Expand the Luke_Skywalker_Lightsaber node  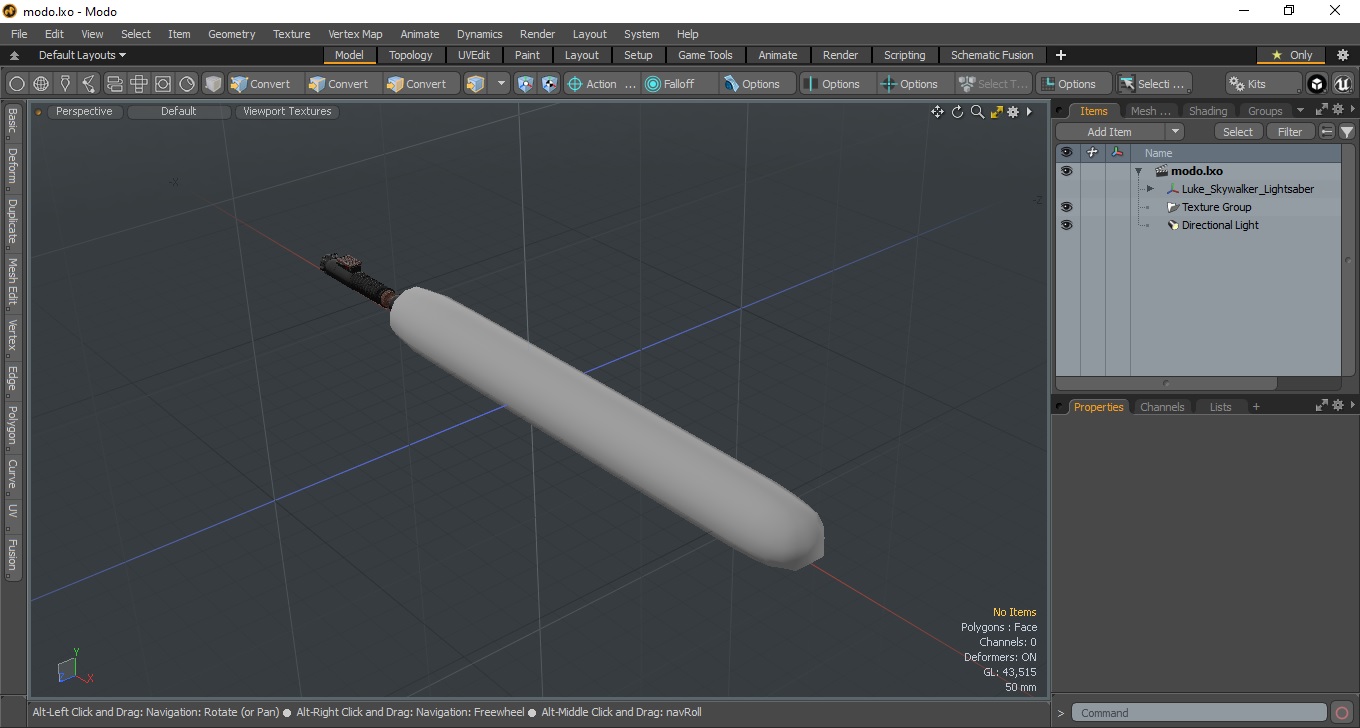1150,189
